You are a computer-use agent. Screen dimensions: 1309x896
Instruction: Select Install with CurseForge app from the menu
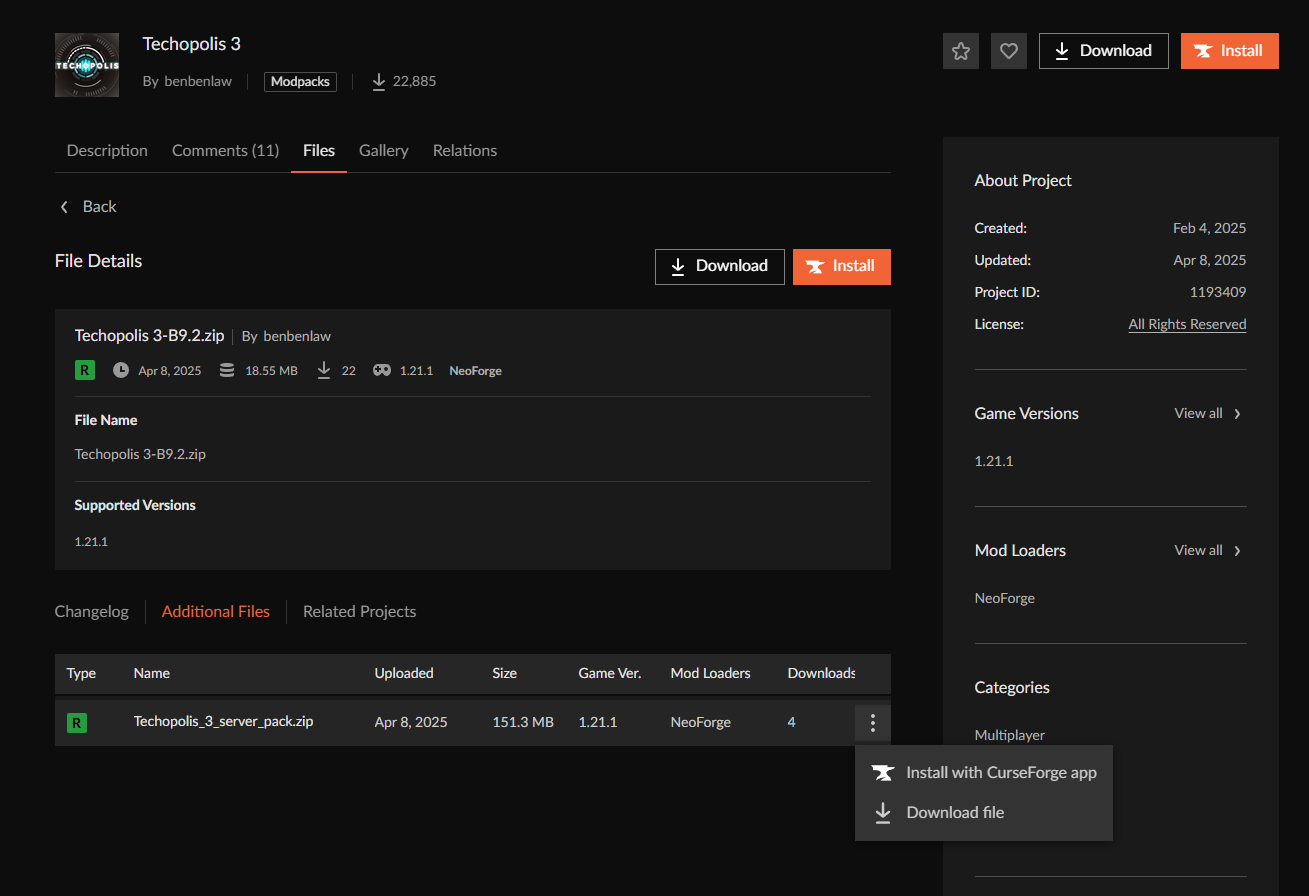[1000, 772]
